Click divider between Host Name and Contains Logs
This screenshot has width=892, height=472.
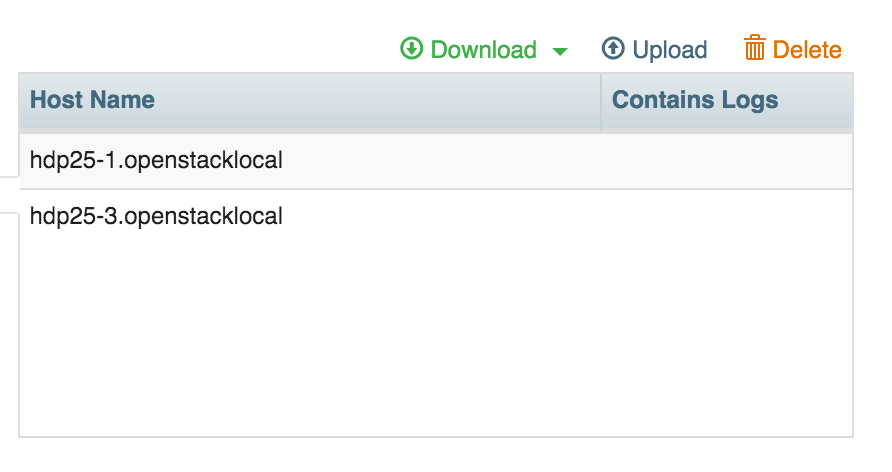pyautogui.click(x=601, y=100)
